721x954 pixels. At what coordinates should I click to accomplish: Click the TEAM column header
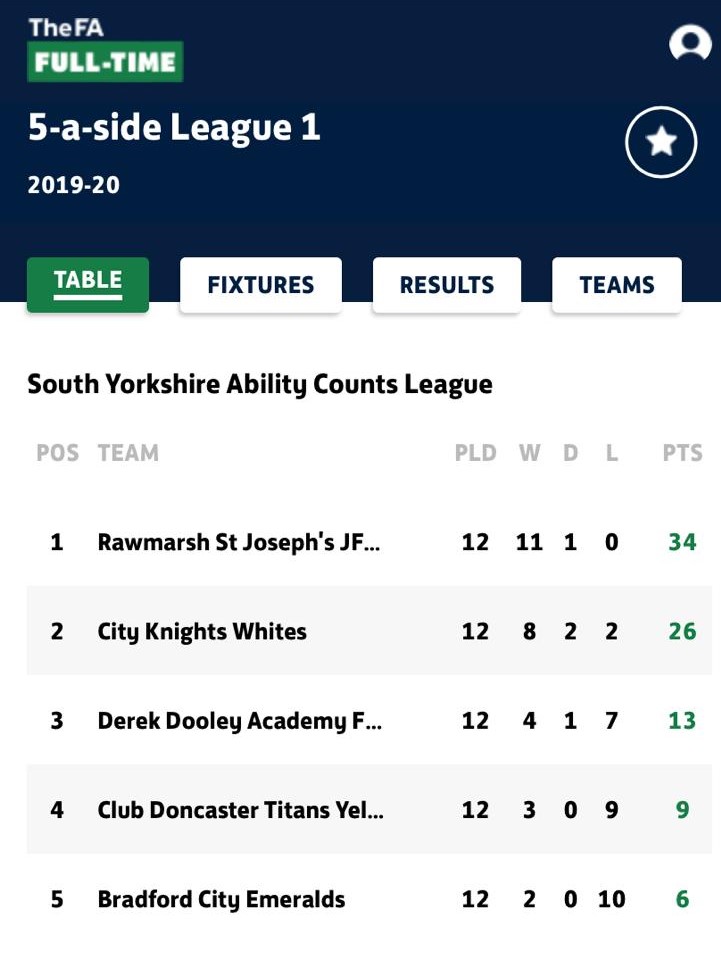(128, 453)
